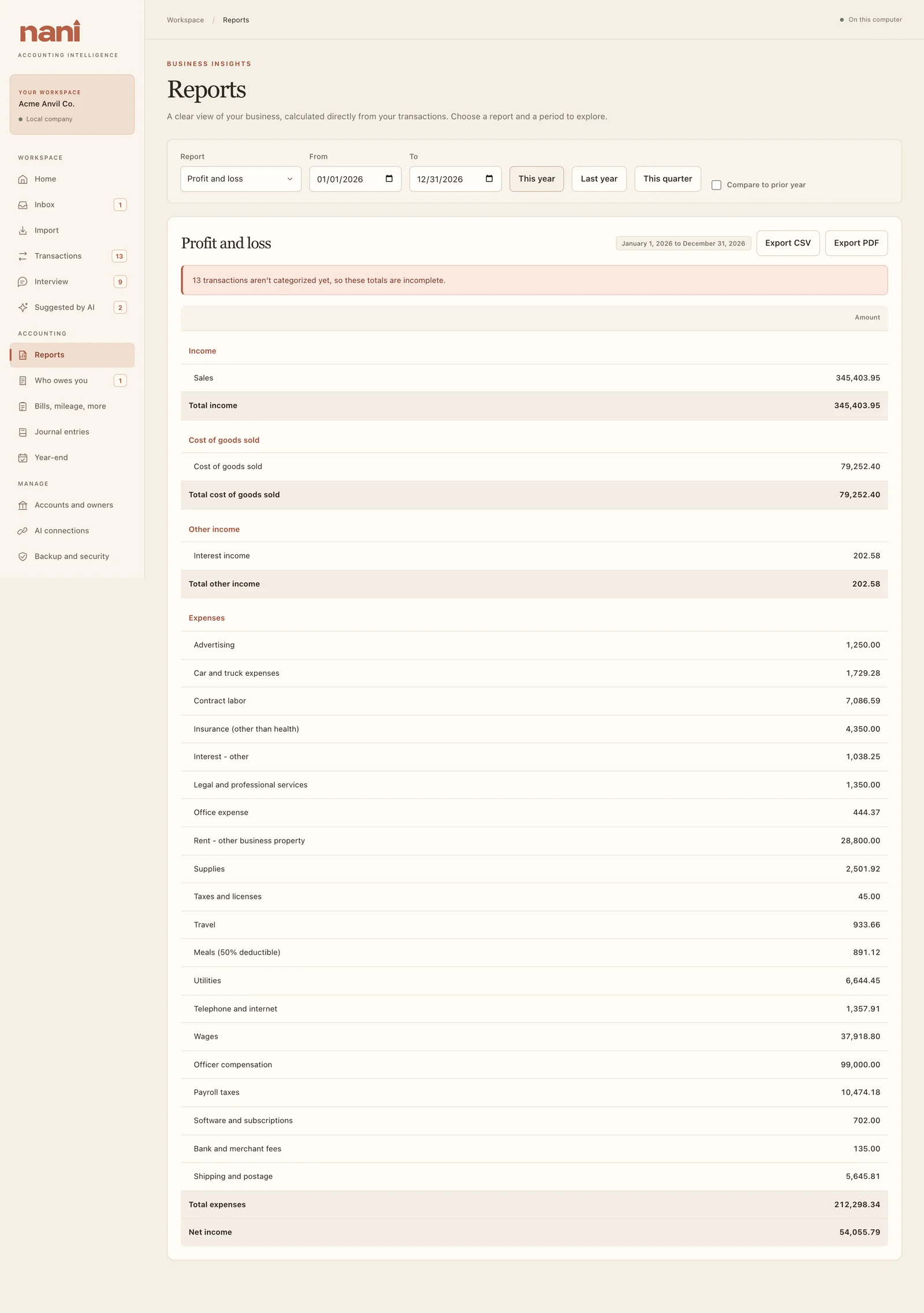Open the Report type dropdown
The width and height of the screenshot is (924, 1313).
[241, 179]
